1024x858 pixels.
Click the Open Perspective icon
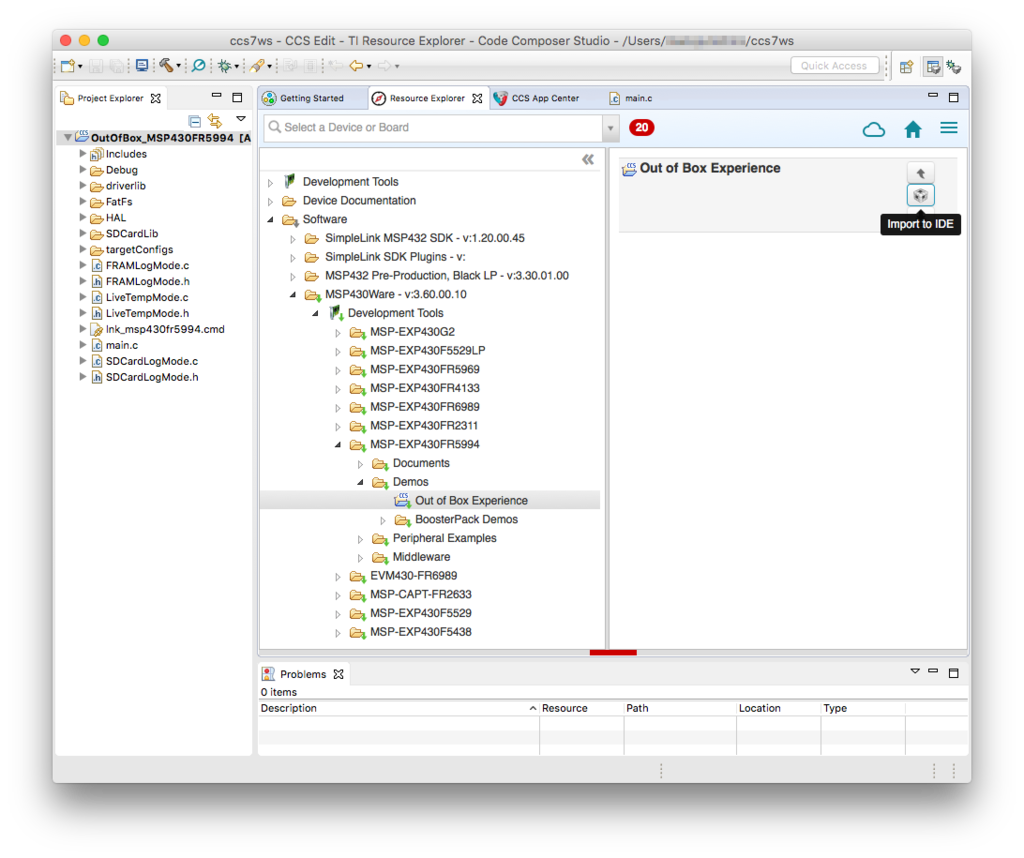tap(906, 67)
